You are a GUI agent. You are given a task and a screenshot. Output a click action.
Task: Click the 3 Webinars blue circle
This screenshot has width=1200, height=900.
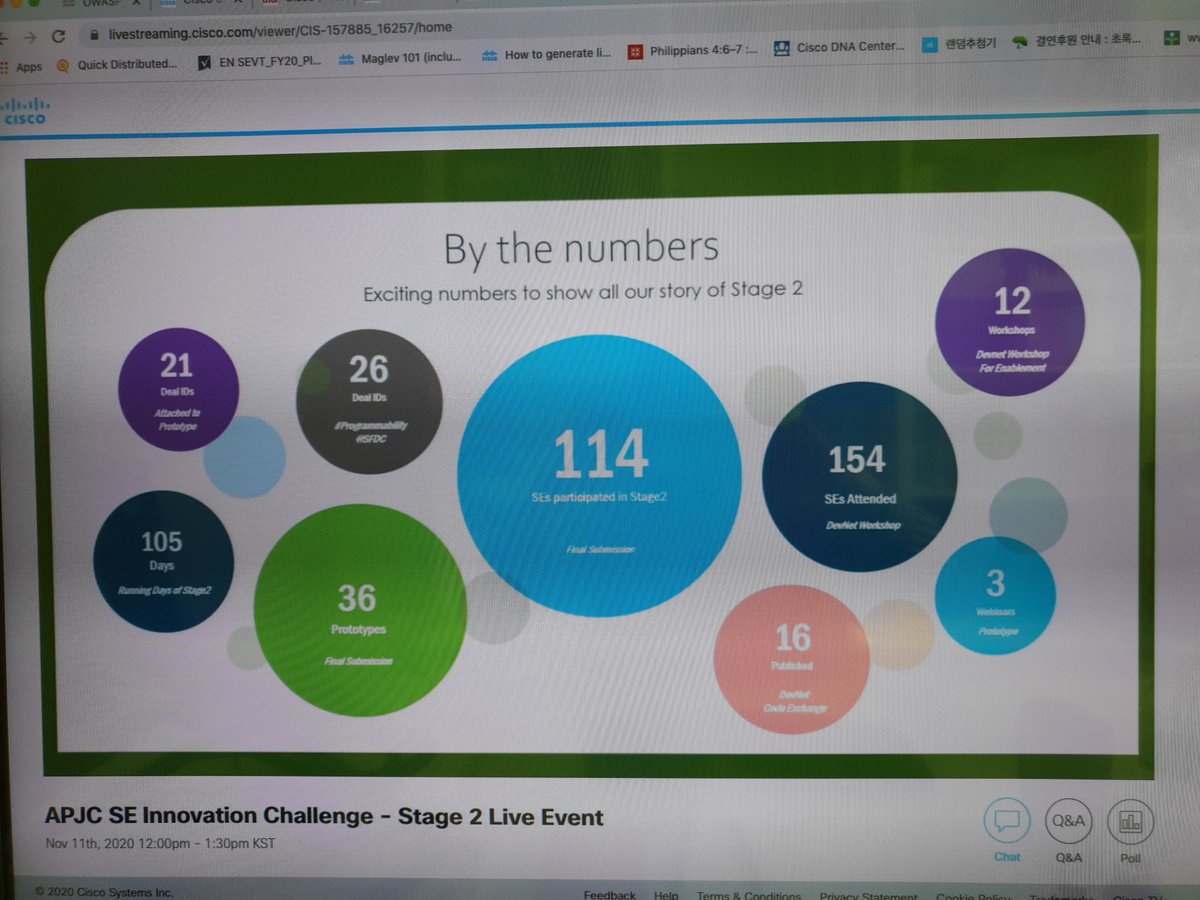point(995,596)
